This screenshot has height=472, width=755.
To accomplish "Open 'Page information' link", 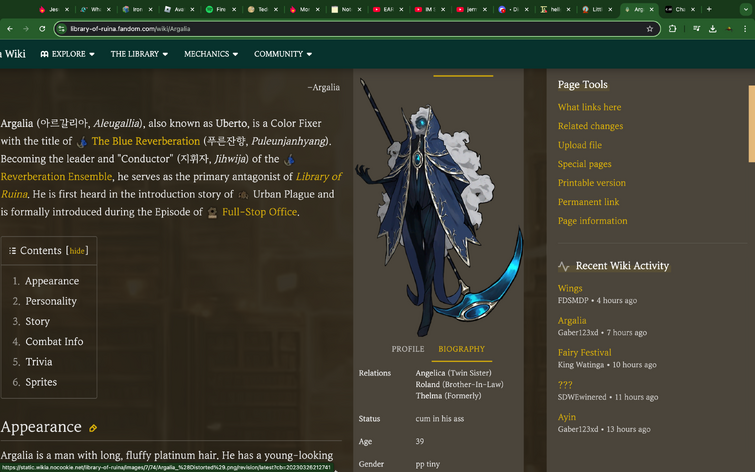I will 592,221.
